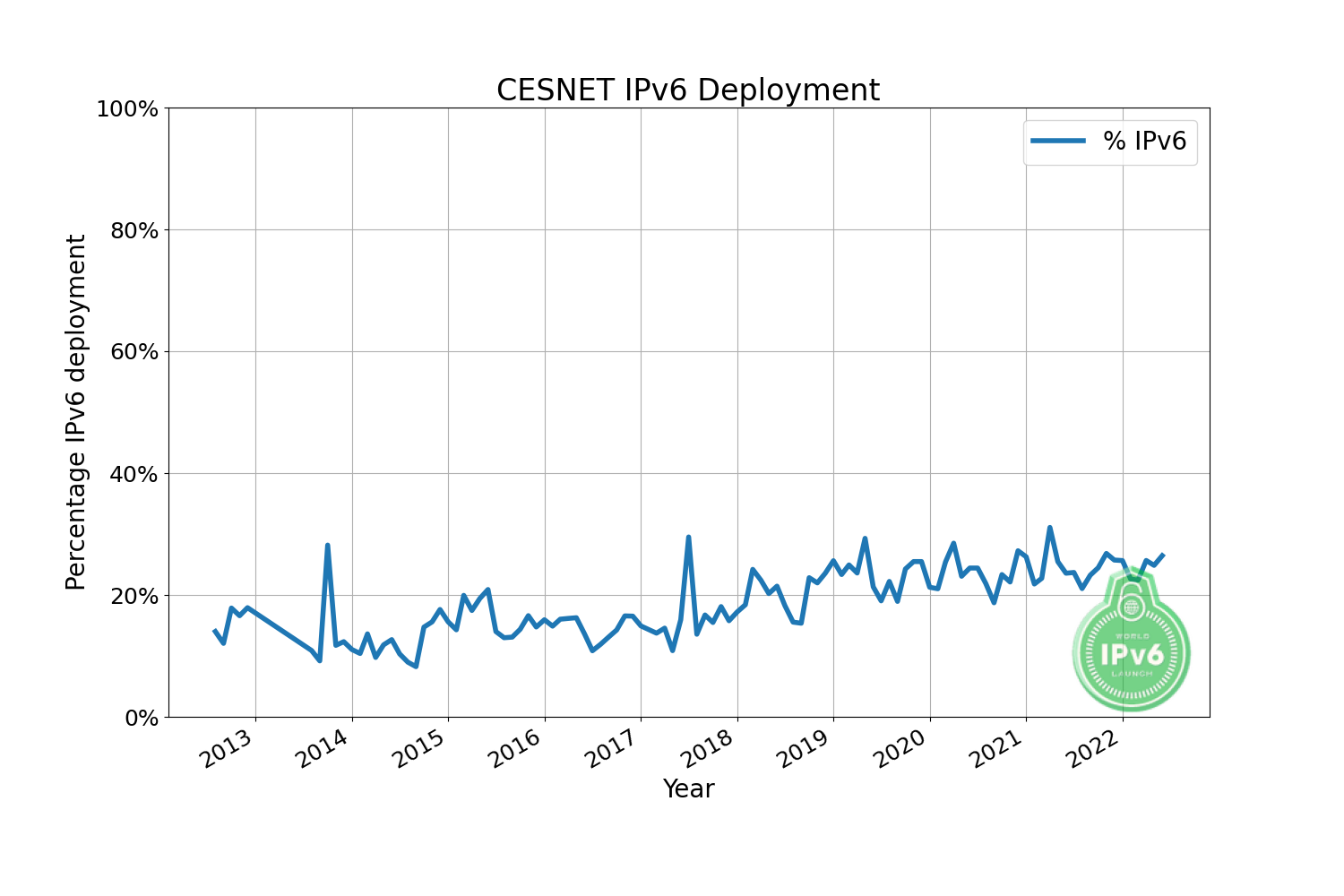Click the 'Percentage IPv6 deployment' y-axis label

click(77, 412)
